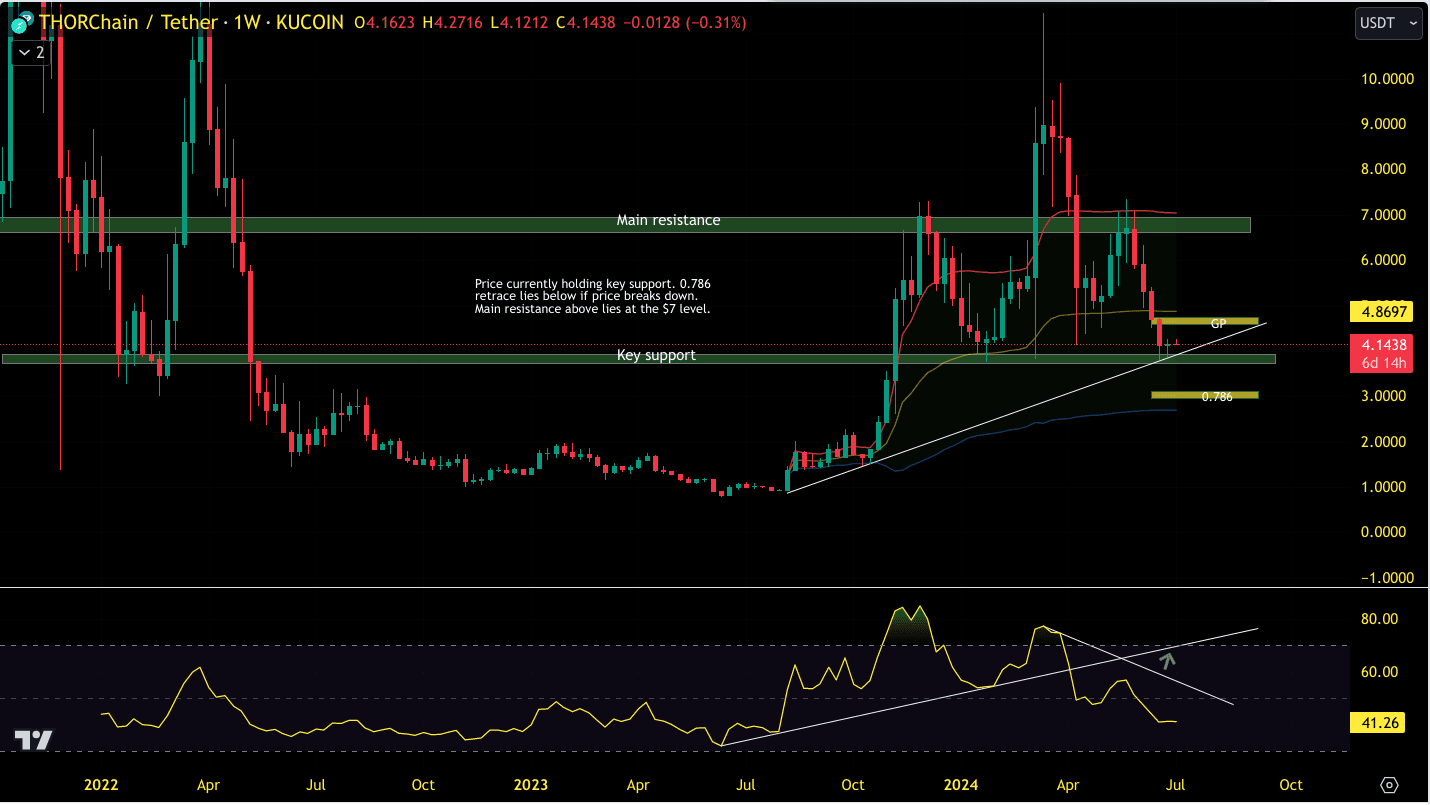The height and width of the screenshot is (805, 1430).
Task: Click the 4.8697 yellow price label
Action: click(x=1381, y=311)
